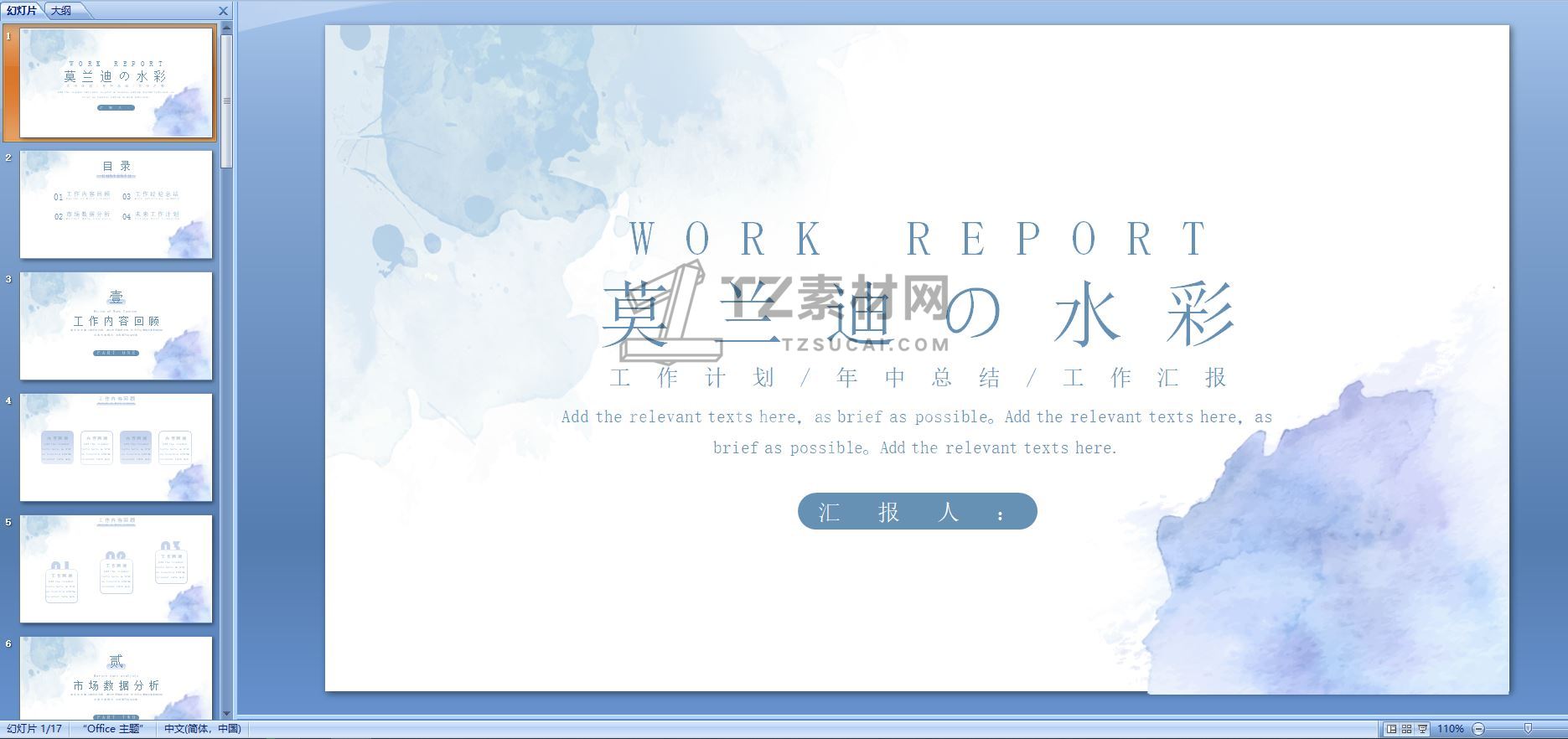Image resolution: width=1568 pixels, height=739 pixels.
Task: Select slide 1 thumbnail 莫兰迪の水彩
Action: (x=116, y=83)
